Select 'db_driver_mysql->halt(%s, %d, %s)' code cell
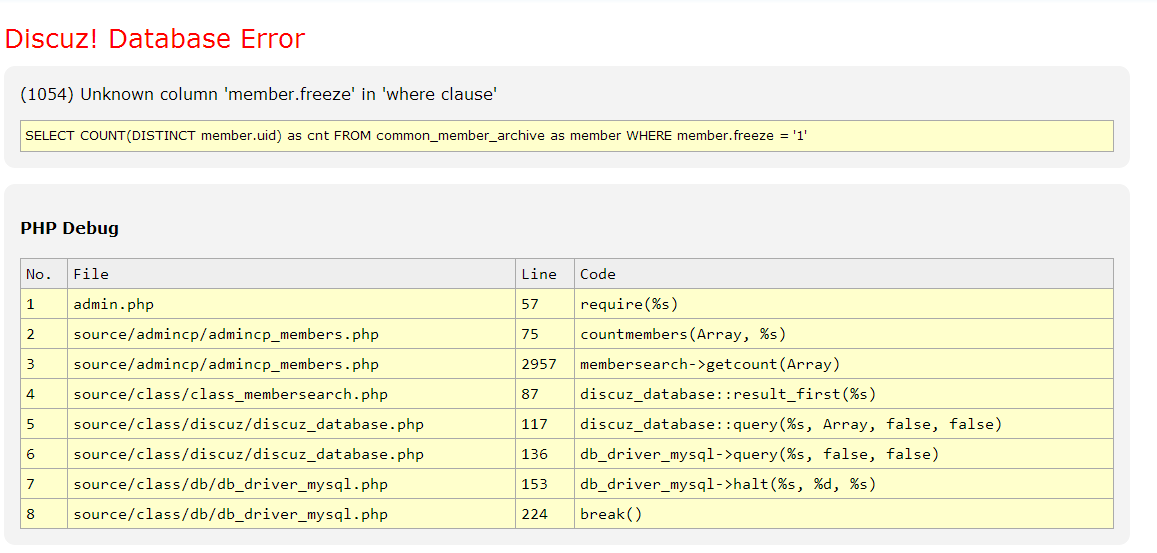Screen dimensions: 1157x553 843,484
